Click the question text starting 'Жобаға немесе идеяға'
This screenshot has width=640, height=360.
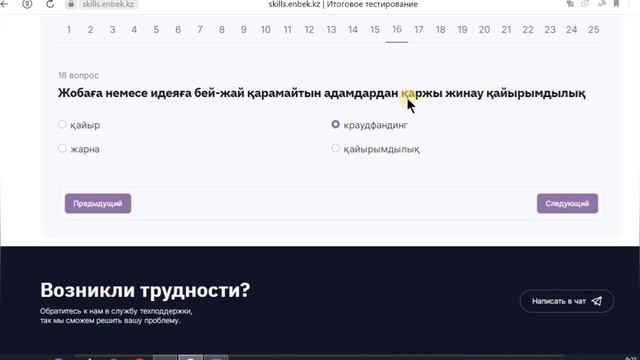(x=322, y=93)
